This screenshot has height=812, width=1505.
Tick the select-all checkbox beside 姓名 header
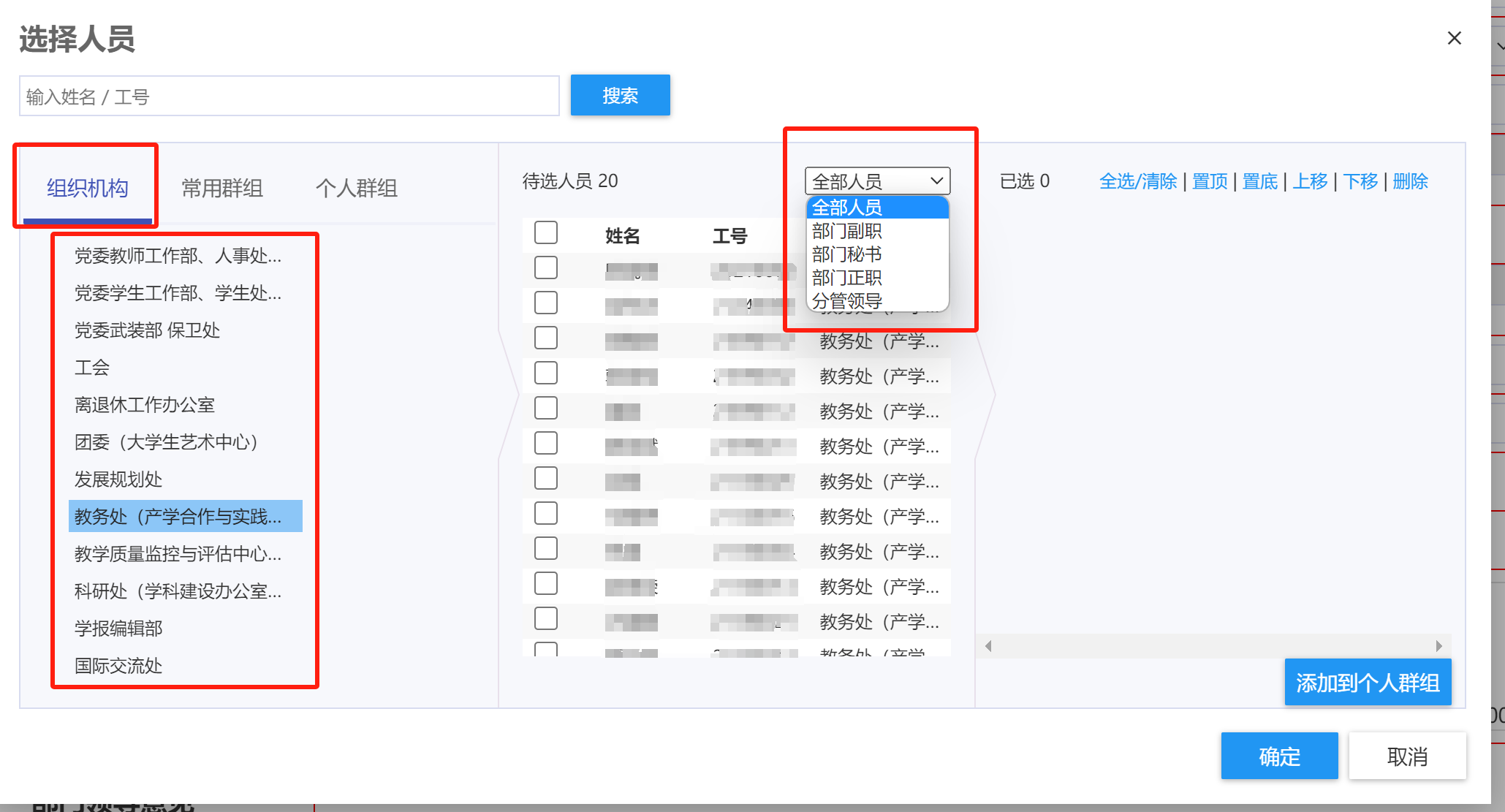546,233
